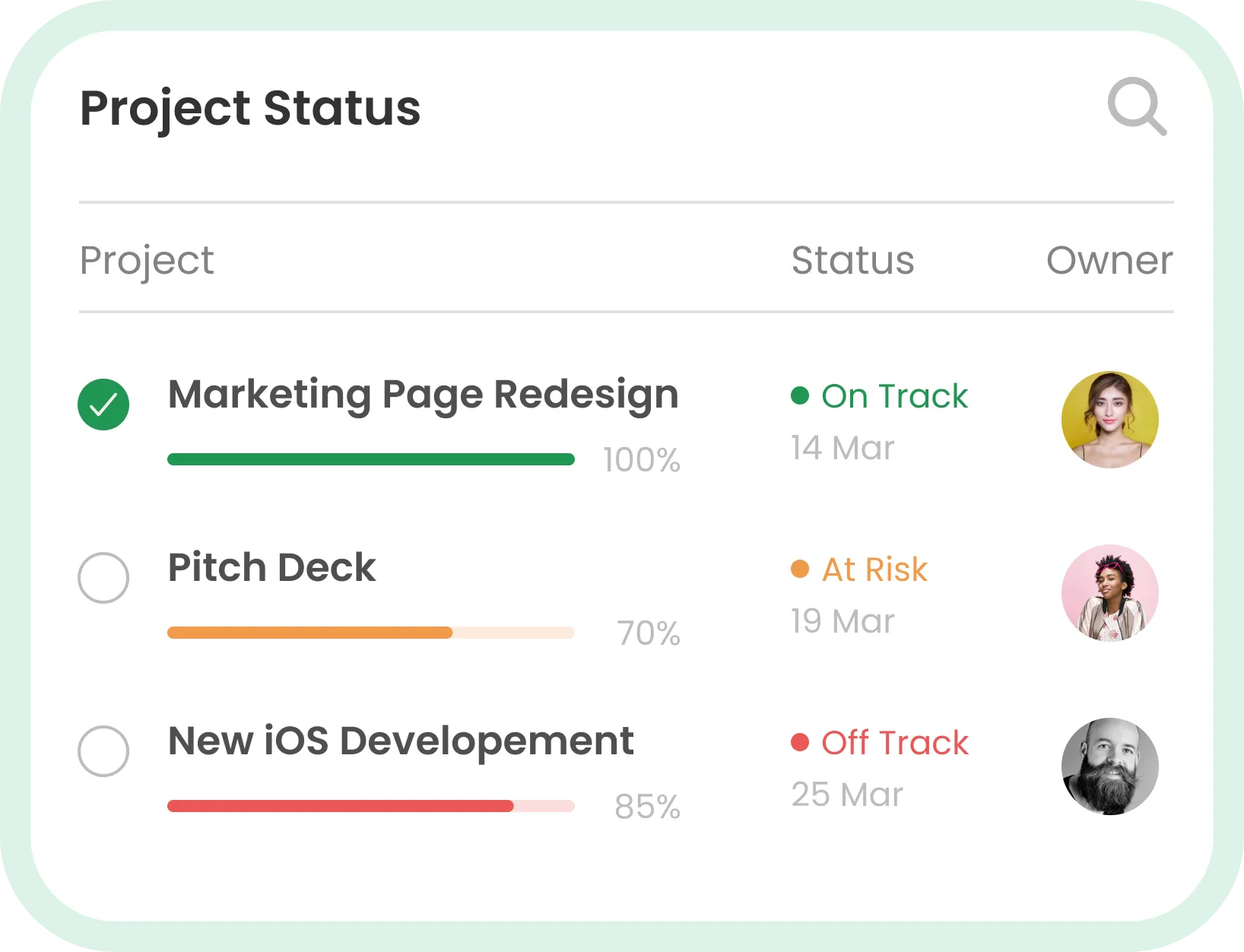Viewport: 1244px width, 952px height.
Task: Click the green 100% progress bar
Action: point(370,459)
